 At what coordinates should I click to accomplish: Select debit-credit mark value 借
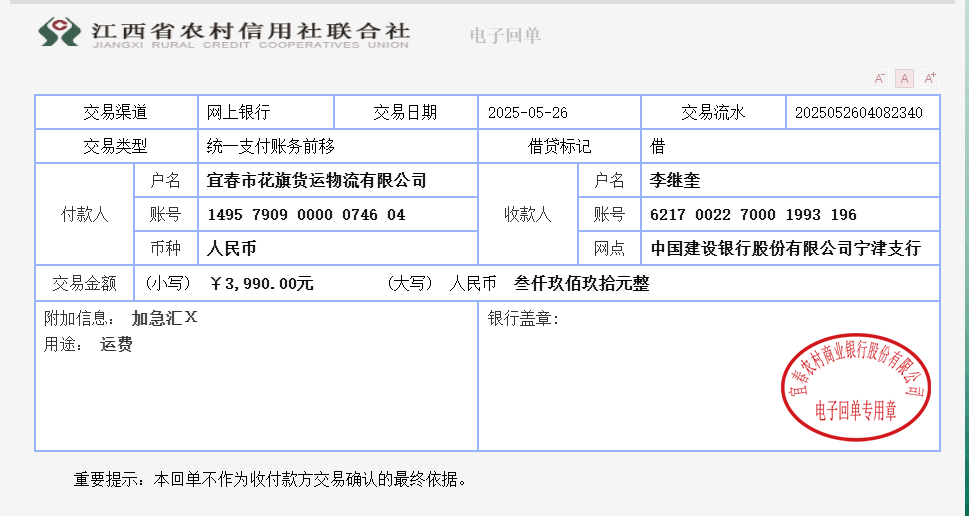pyautogui.click(x=658, y=146)
